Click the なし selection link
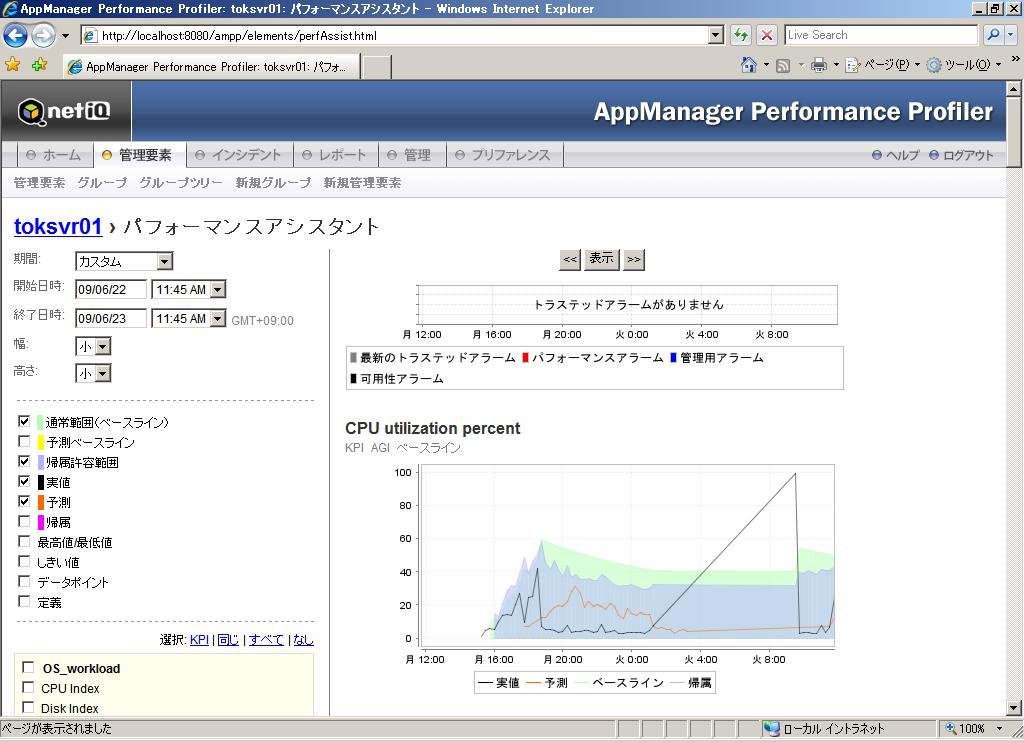Image resolution: width=1024 pixels, height=742 pixels. [x=303, y=640]
